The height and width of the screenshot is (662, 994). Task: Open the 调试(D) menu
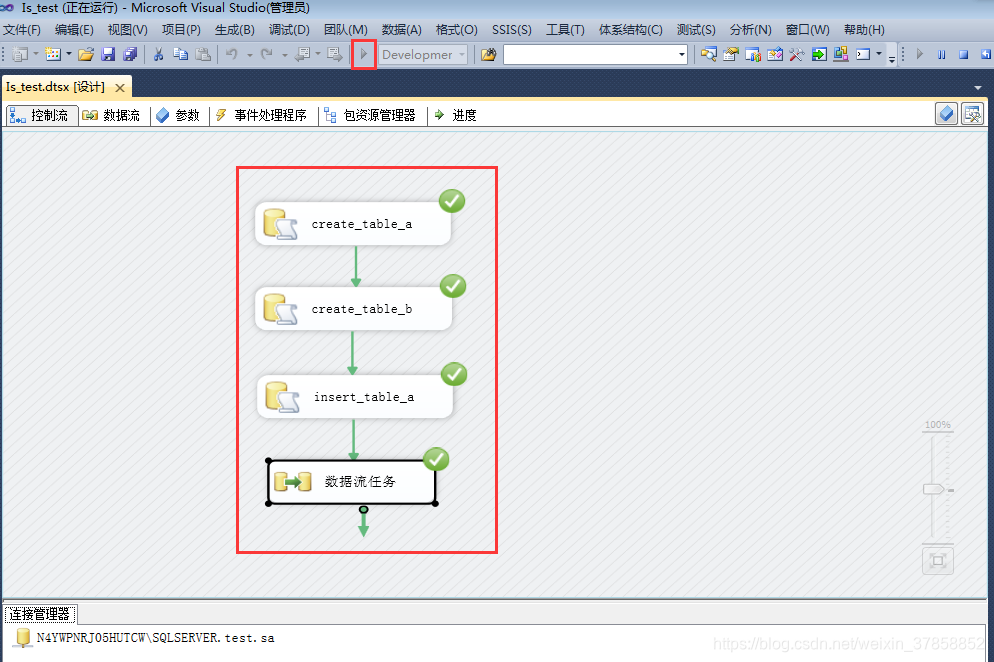click(289, 30)
